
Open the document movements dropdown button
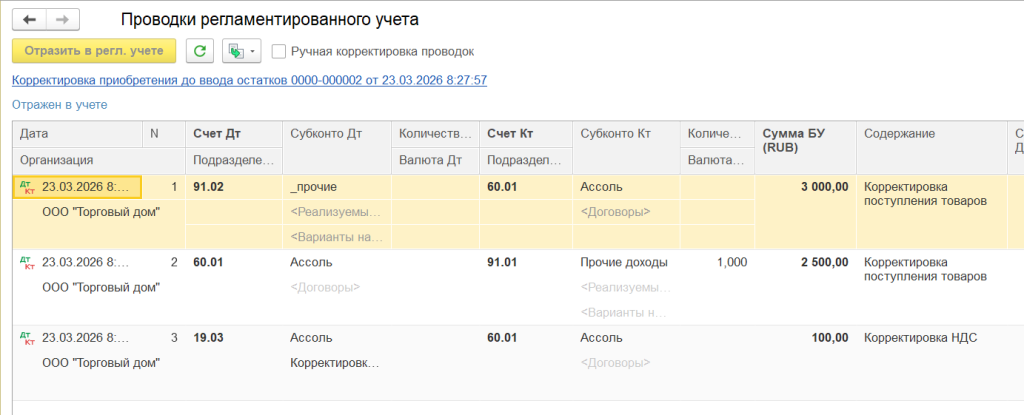point(241,51)
